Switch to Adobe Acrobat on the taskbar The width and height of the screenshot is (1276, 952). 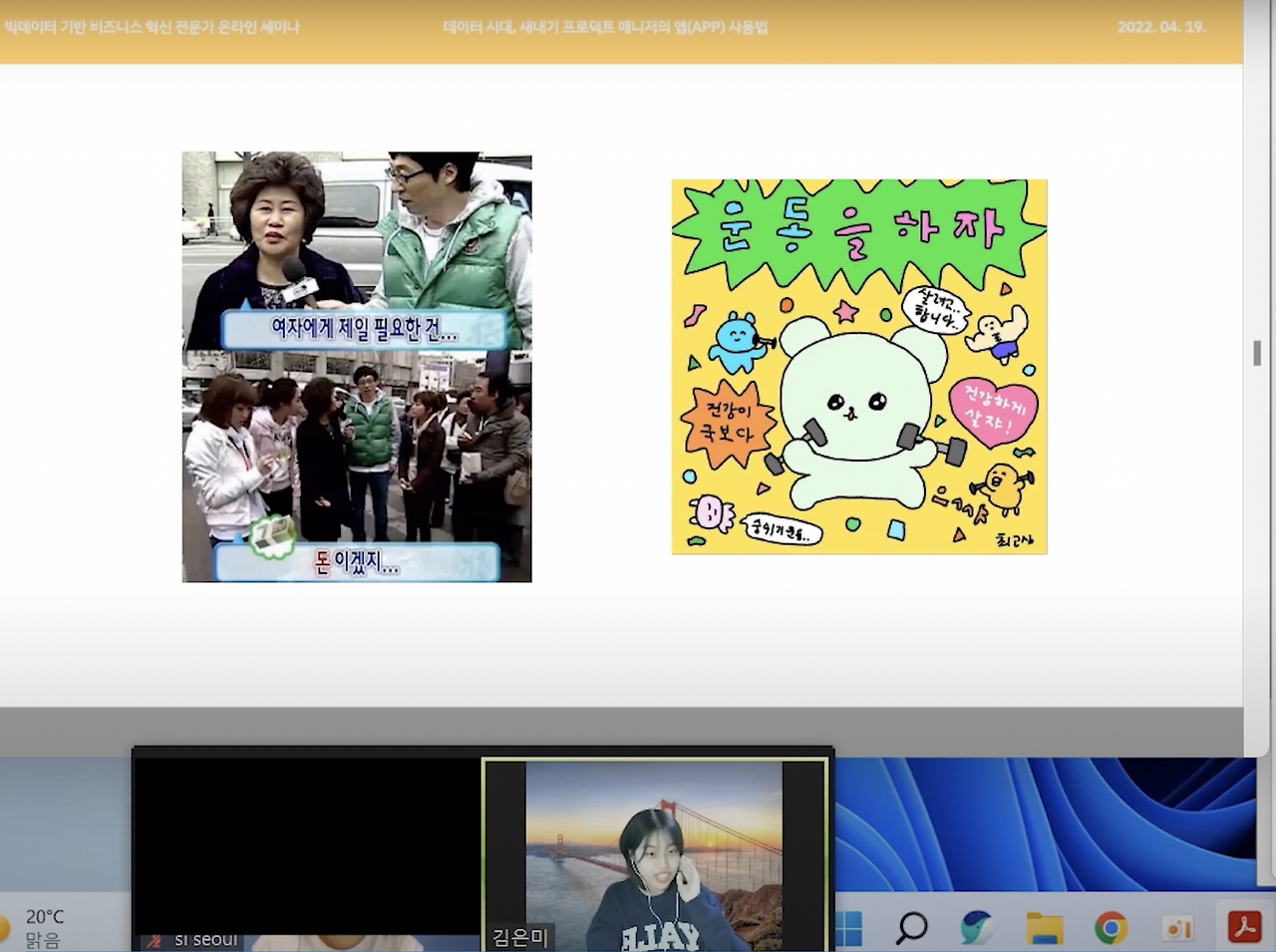pos(1244,928)
